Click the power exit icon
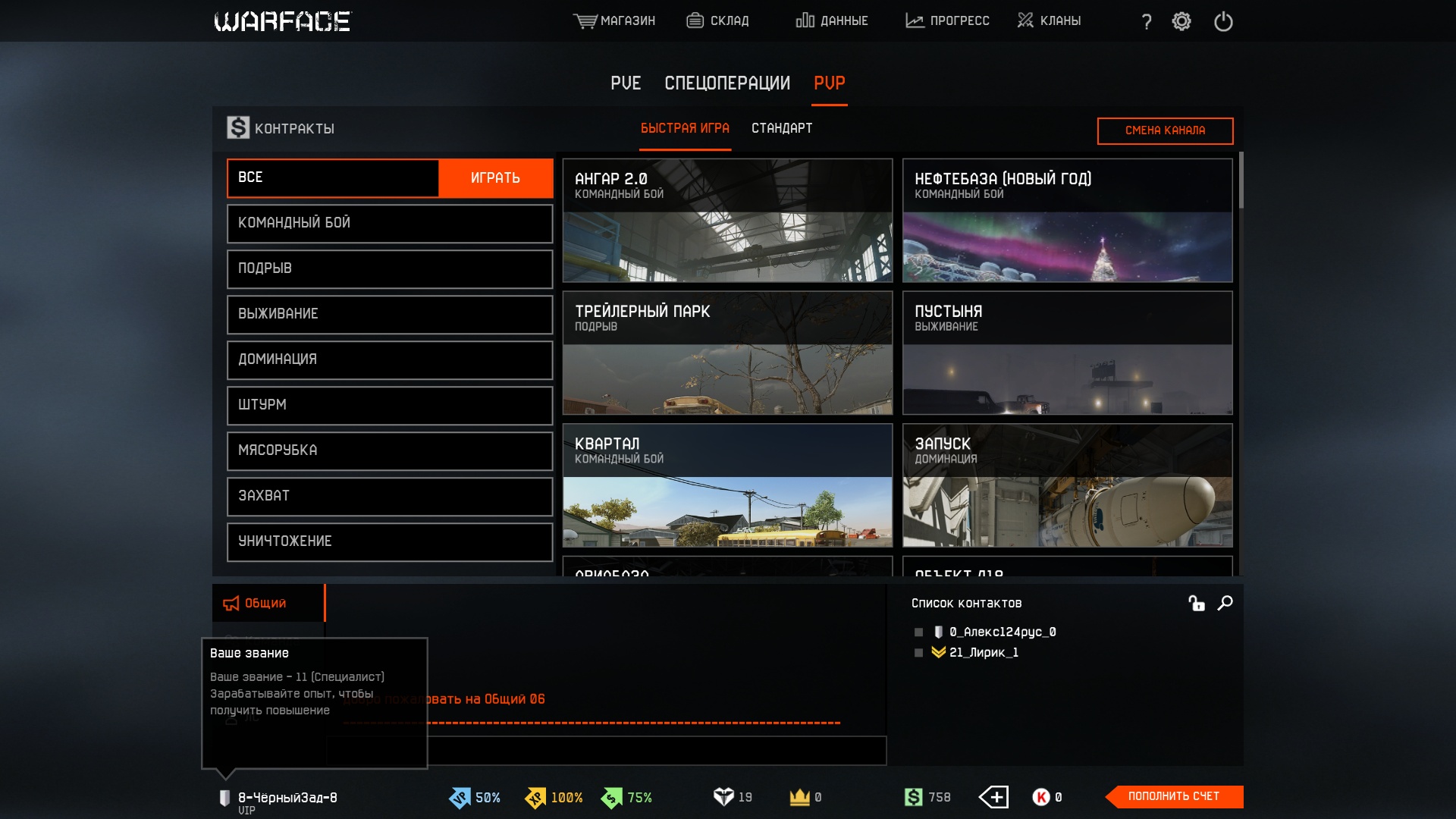Screen dimensions: 1456x819 [1223, 21]
